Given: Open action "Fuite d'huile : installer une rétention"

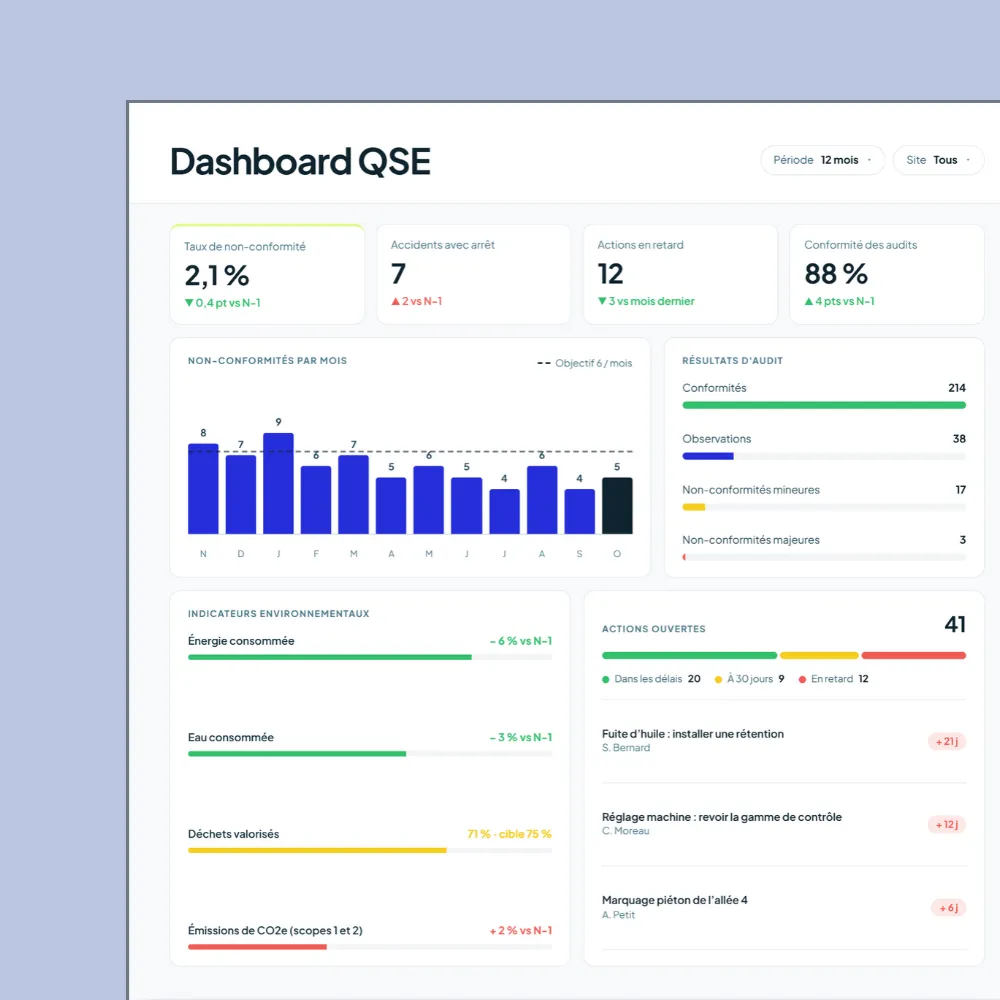Looking at the screenshot, I should click(784, 741).
